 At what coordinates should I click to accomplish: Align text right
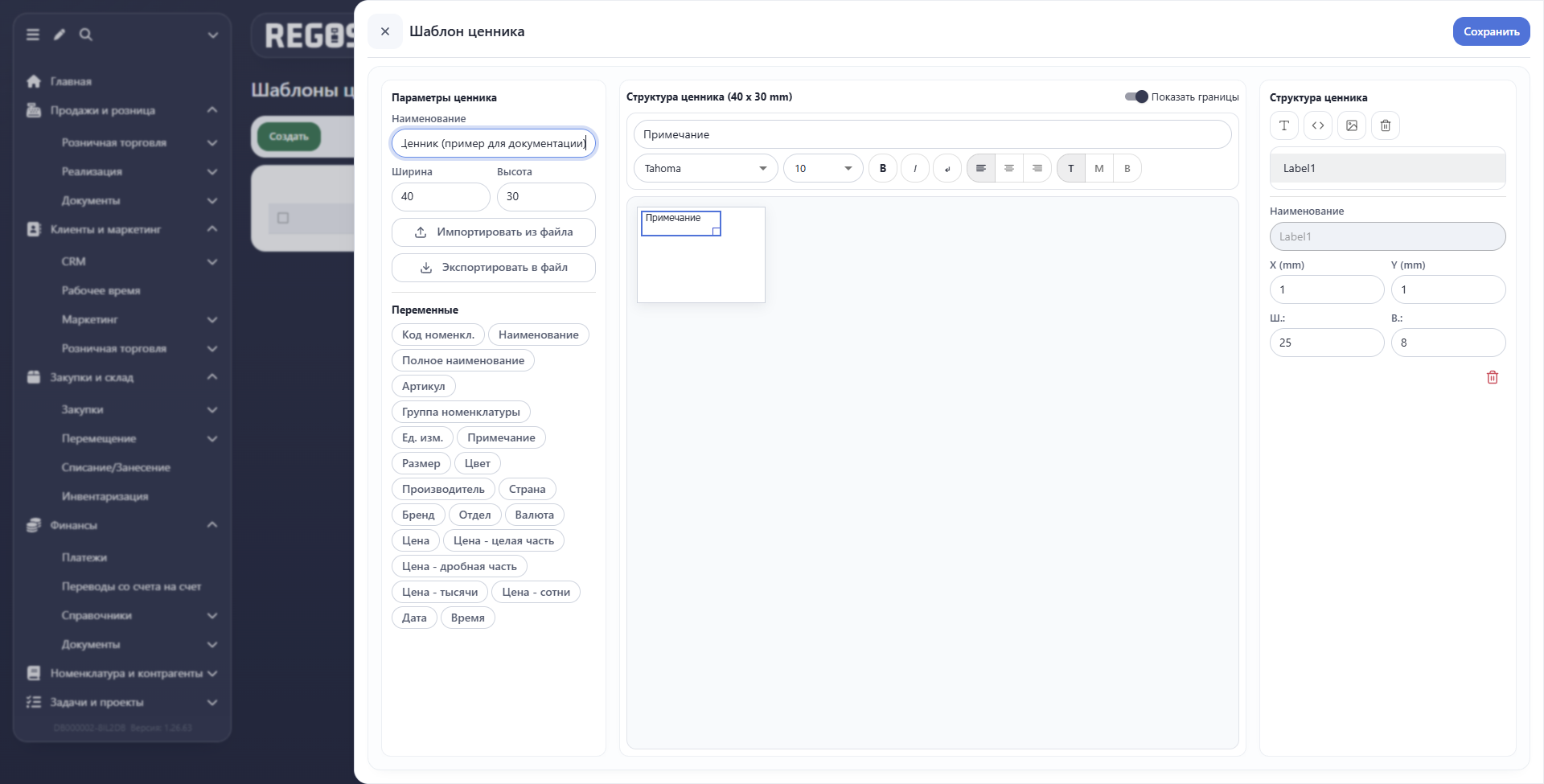click(x=1037, y=168)
